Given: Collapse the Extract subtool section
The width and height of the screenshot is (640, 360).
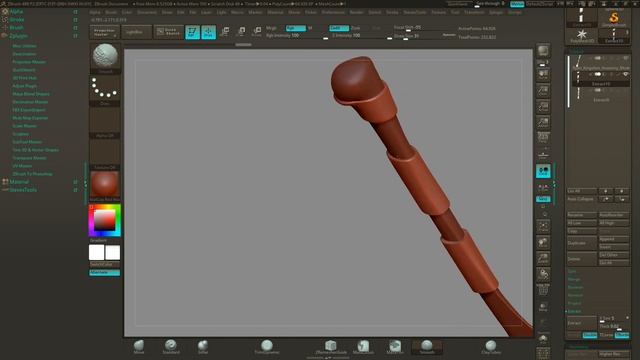Looking at the screenshot, I should click(574, 311).
